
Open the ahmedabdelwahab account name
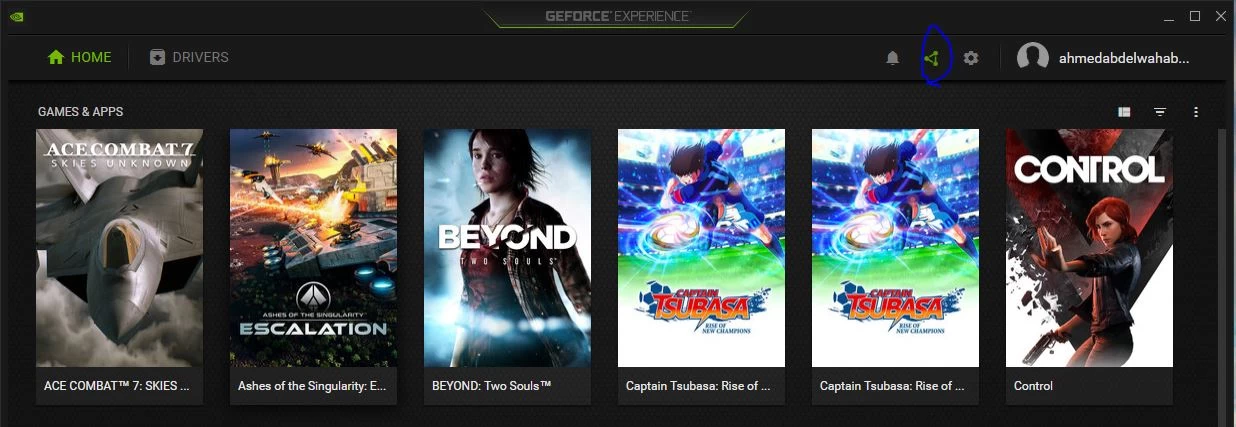pyautogui.click(x=1124, y=58)
